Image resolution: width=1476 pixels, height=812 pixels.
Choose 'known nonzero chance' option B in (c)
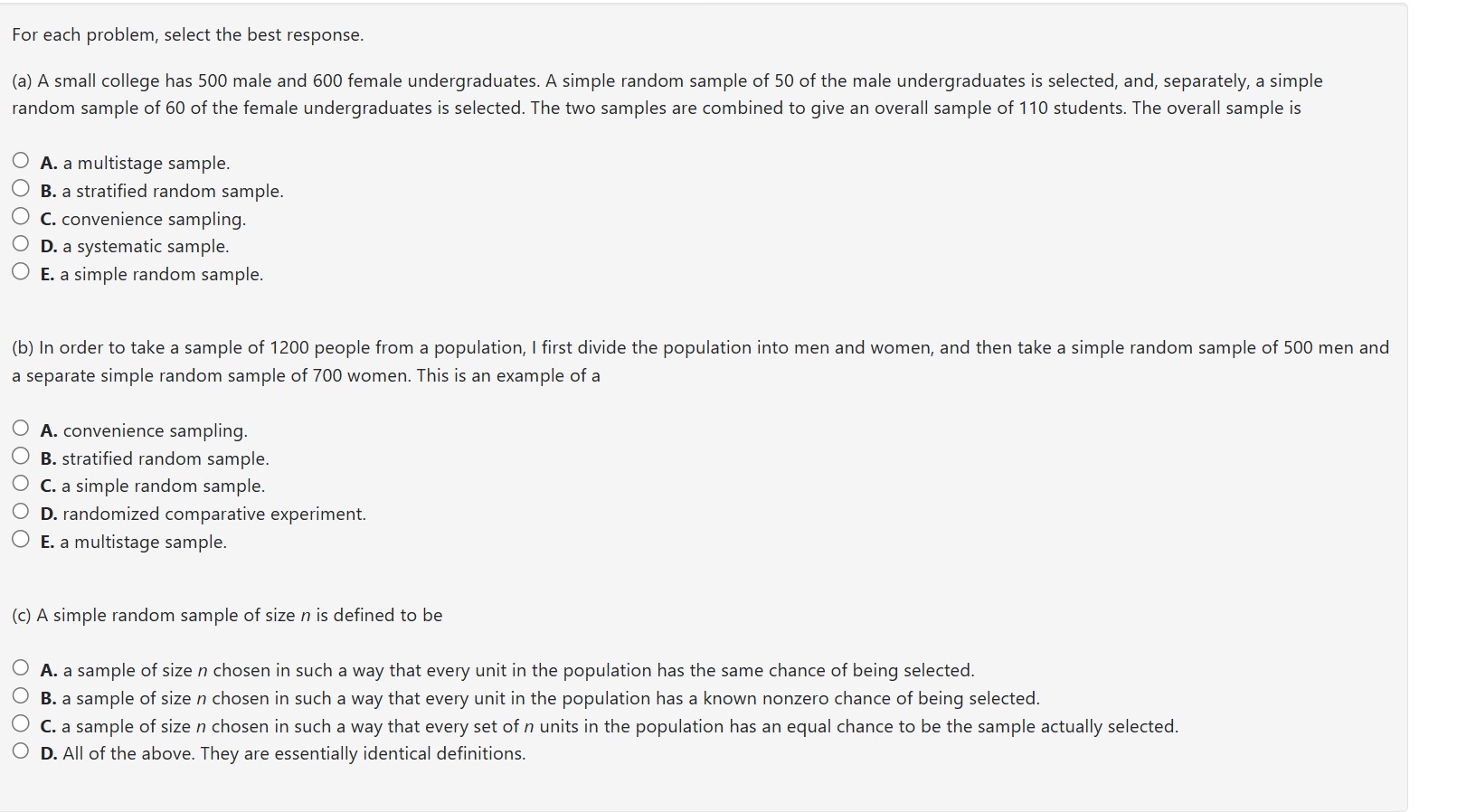pos(21,696)
